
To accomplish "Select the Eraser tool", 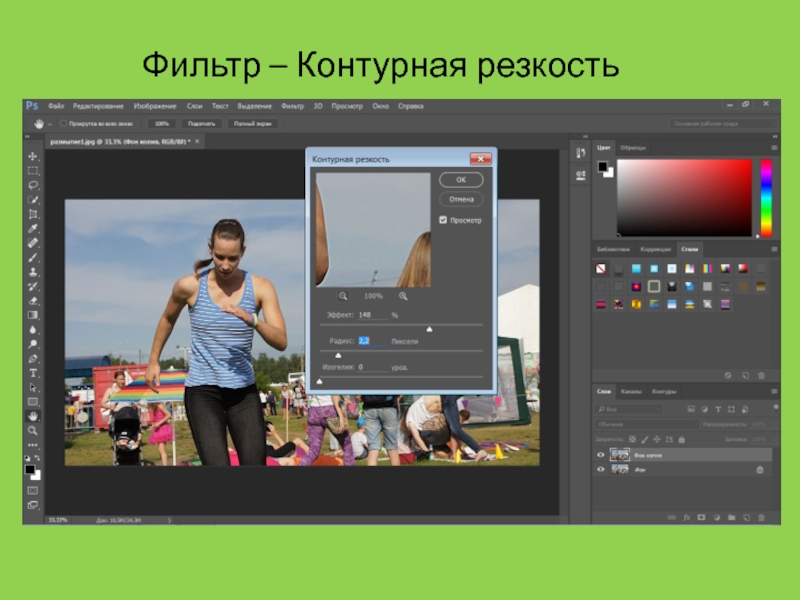I will 33,301.
